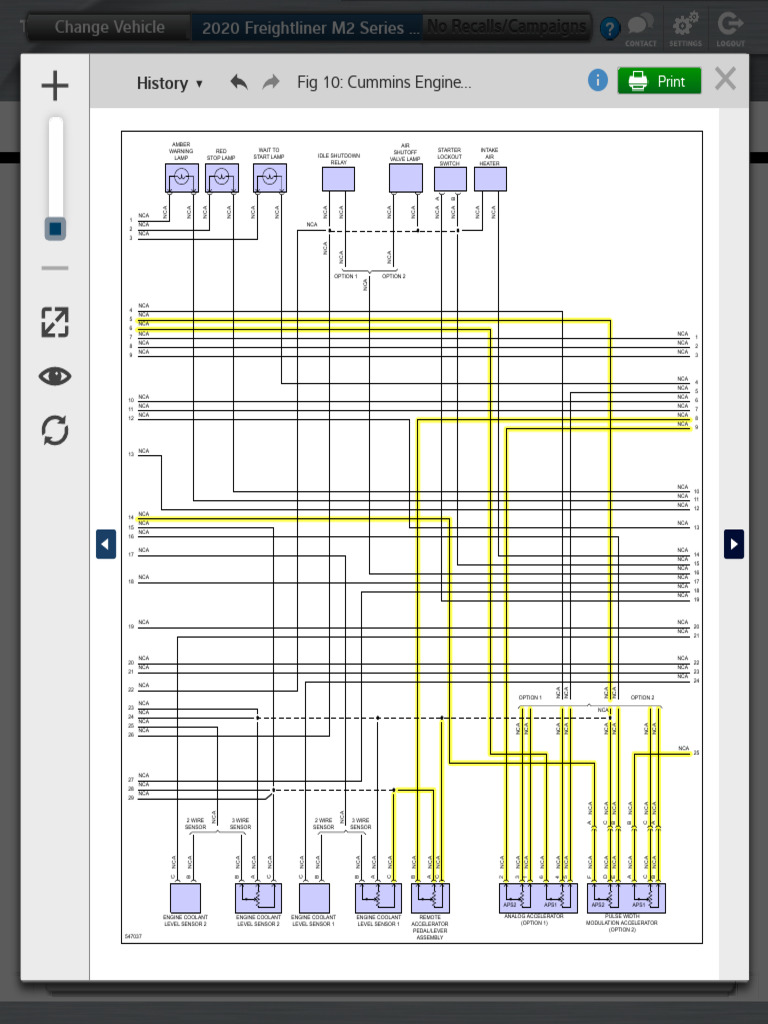The width and height of the screenshot is (768, 1024).
Task: Click Change Vehicle button
Action: pos(109,27)
